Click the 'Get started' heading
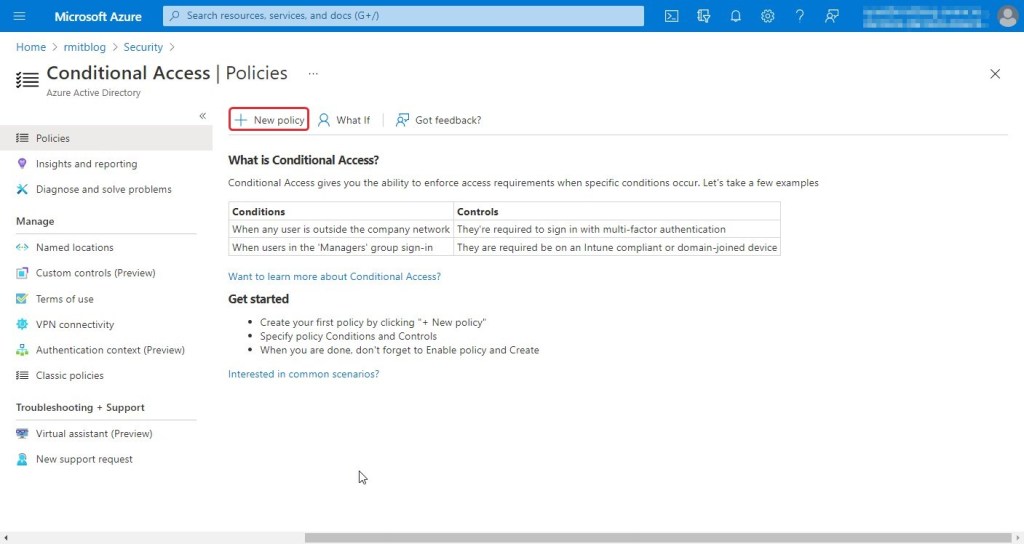Screen dimensions: 1024x544 pyautogui.click(x=258, y=299)
